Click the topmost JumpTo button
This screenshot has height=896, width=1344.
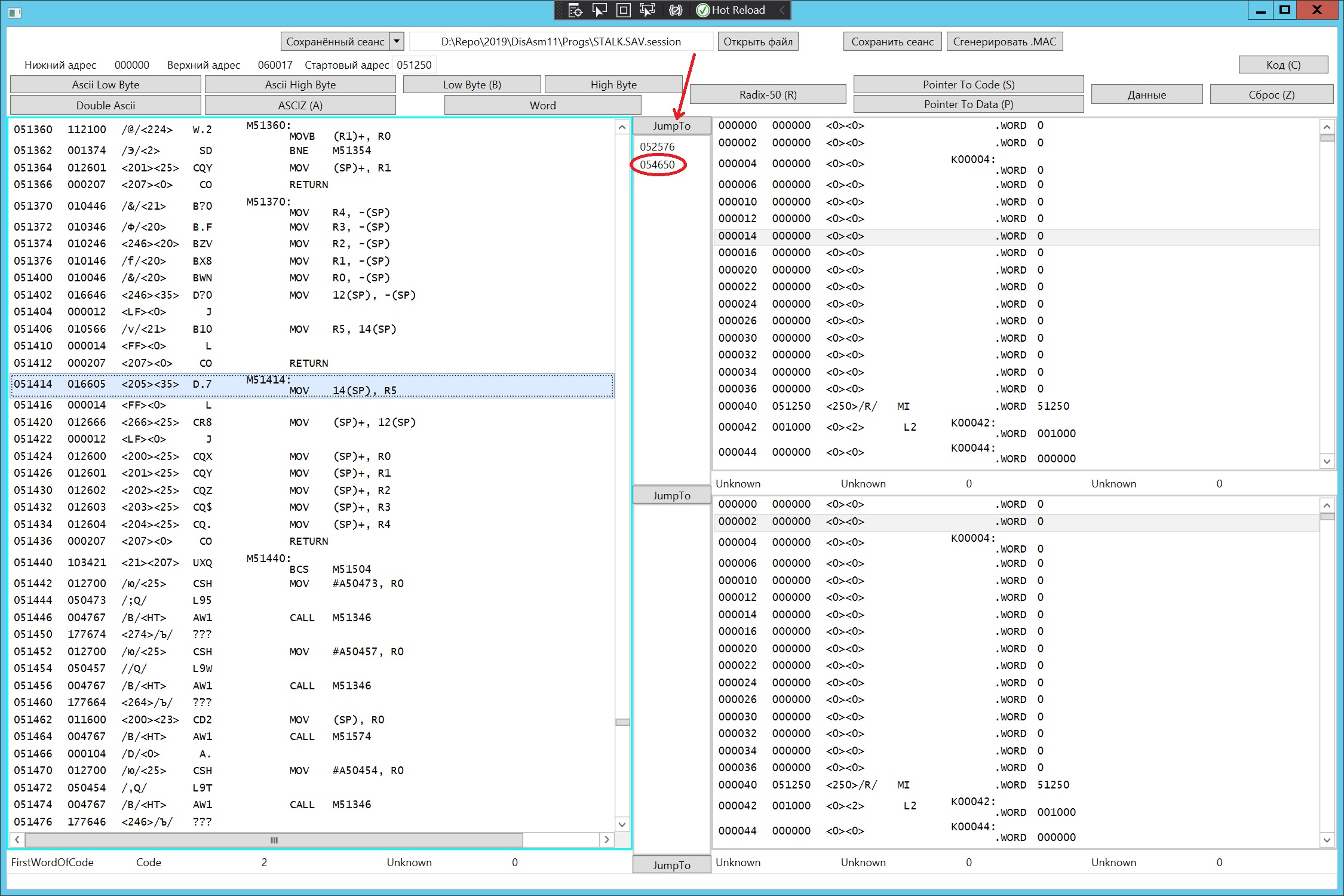point(671,126)
